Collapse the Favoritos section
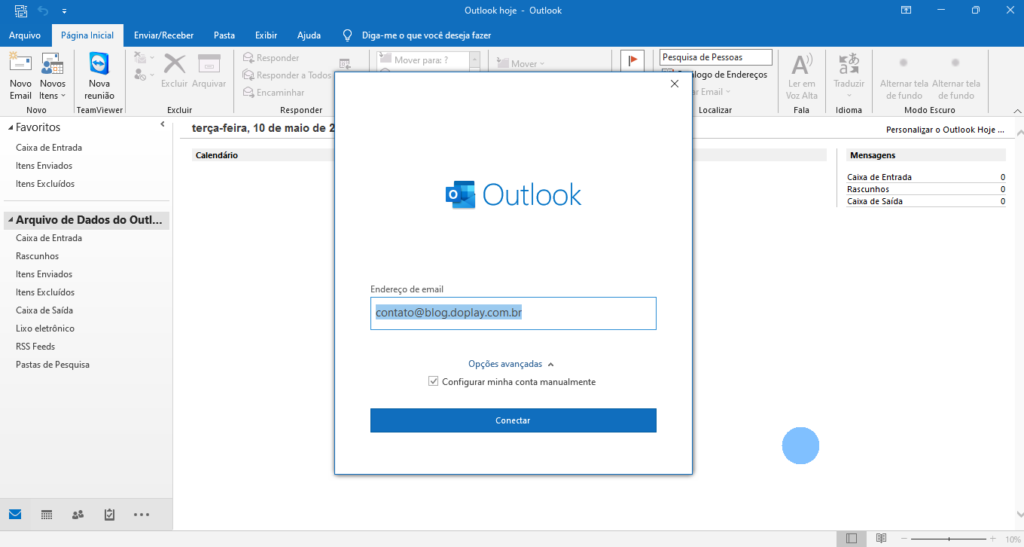This screenshot has width=1024, height=547. click(x=10, y=128)
